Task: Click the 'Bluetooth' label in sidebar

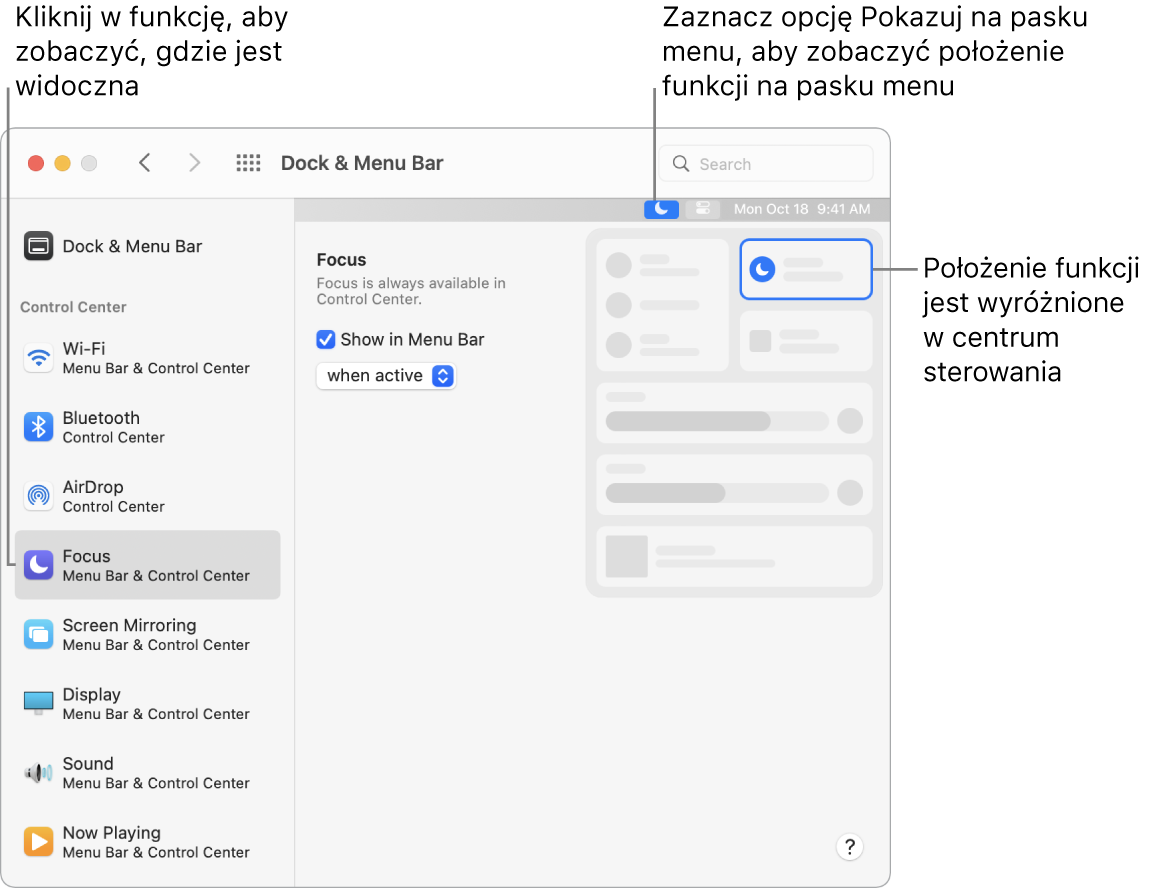Action: pos(101,418)
